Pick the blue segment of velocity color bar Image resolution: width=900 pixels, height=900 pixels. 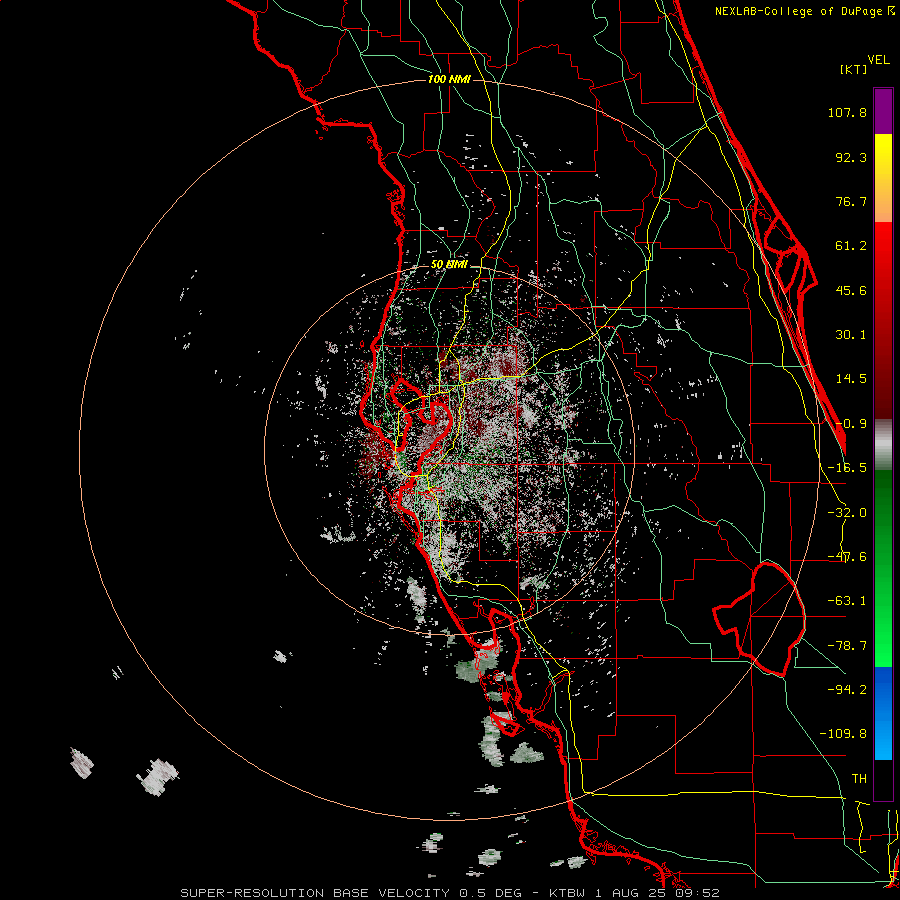tap(883, 713)
